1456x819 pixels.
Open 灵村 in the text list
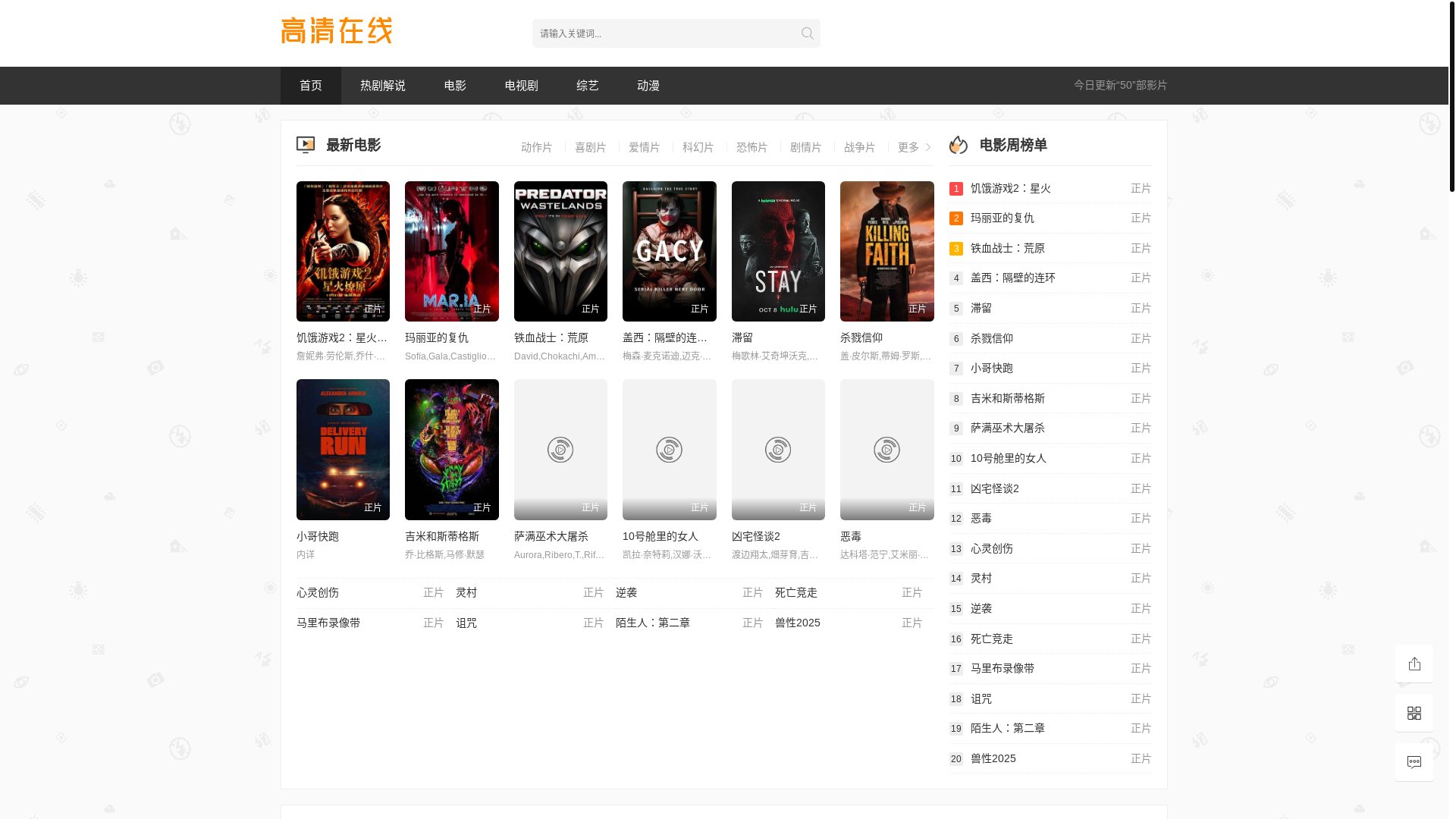point(466,592)
